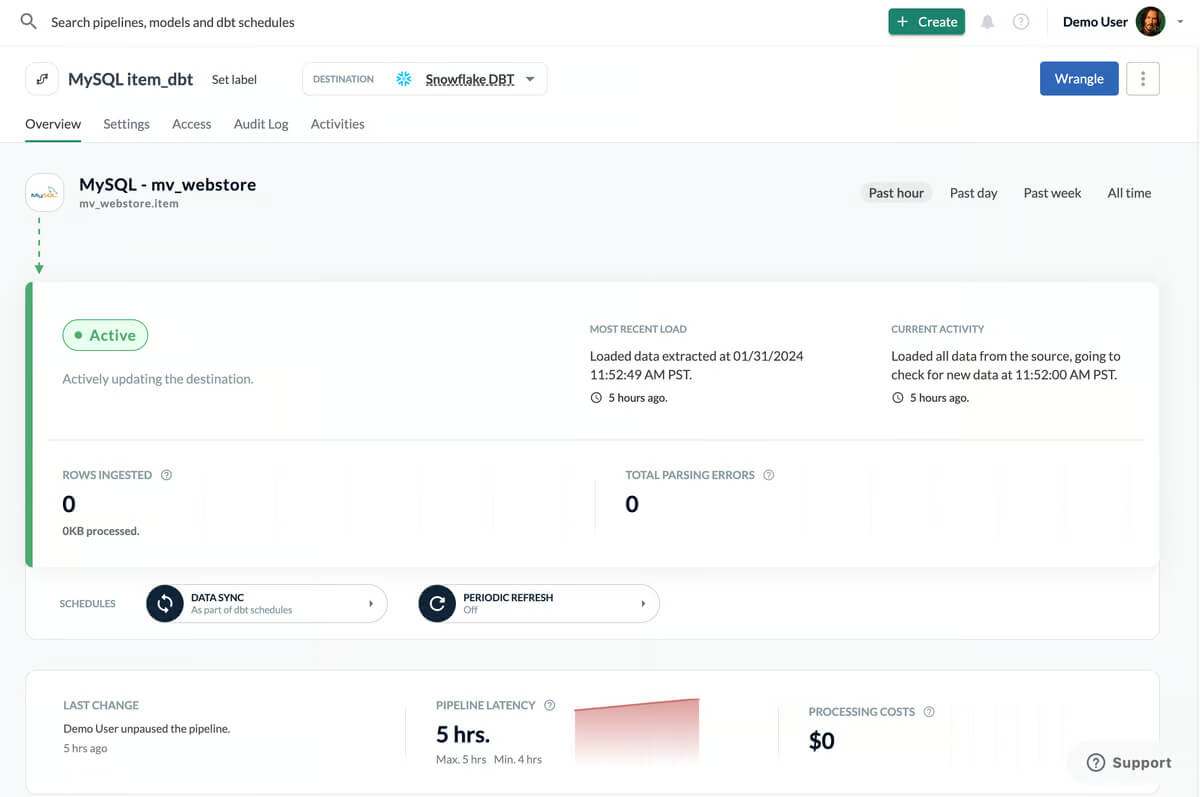This screenshot has height=797, width=1200.
Task: Click the Processing Costs info icon
Action: [x=929, y=712]
